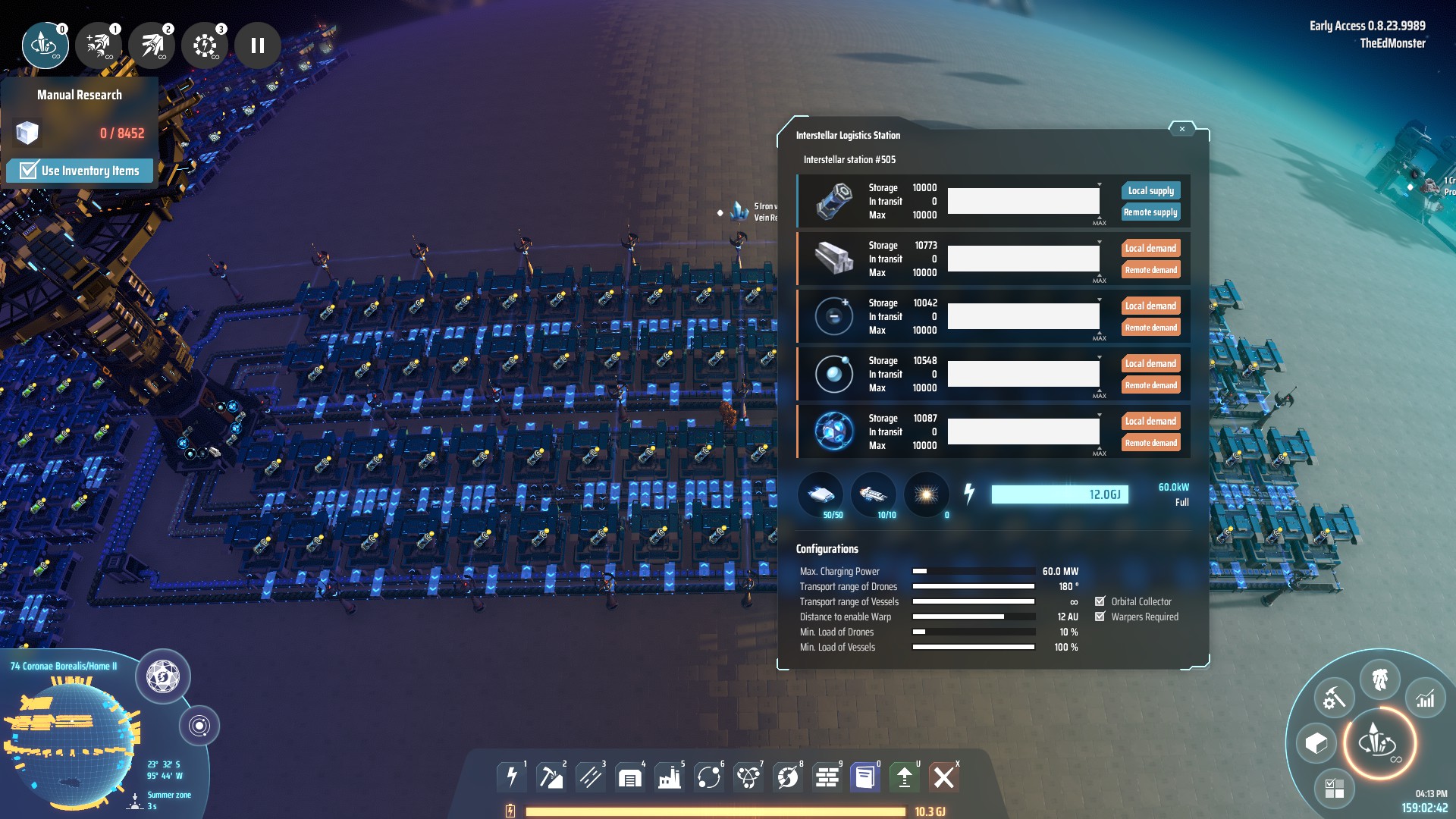1456x819 pixels.
Task: Click the 0 / 8452 research progress
Action: pos(121,133)
